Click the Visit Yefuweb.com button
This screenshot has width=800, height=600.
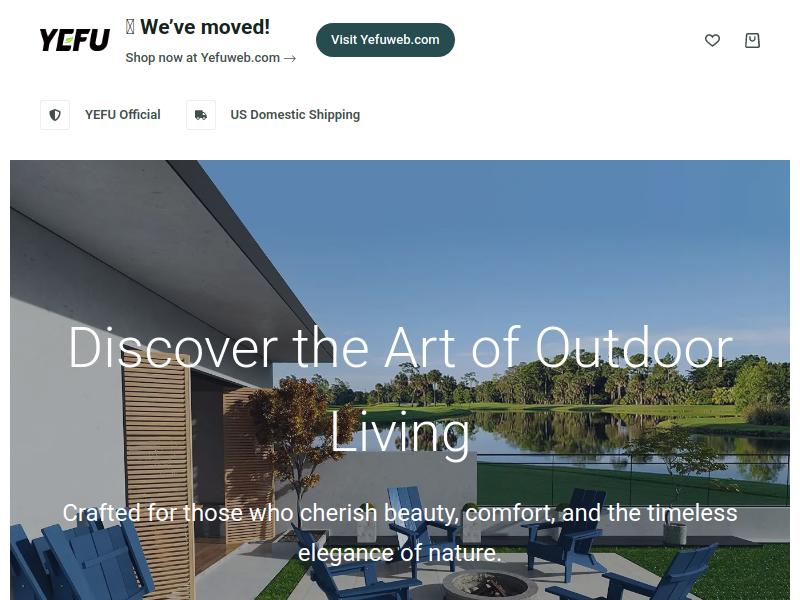point(385,40)
